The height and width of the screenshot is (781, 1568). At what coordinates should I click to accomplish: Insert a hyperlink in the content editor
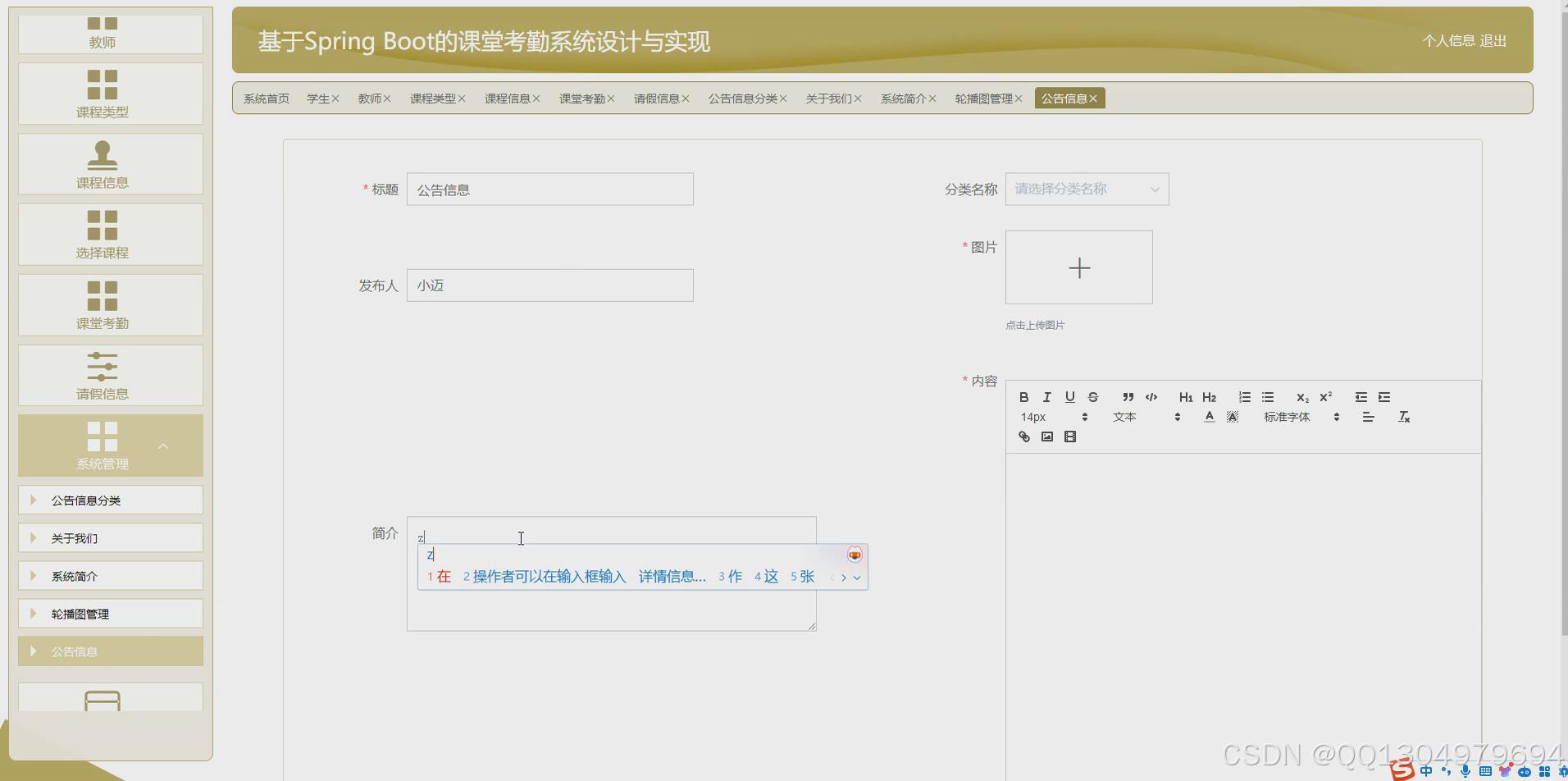1023,436
